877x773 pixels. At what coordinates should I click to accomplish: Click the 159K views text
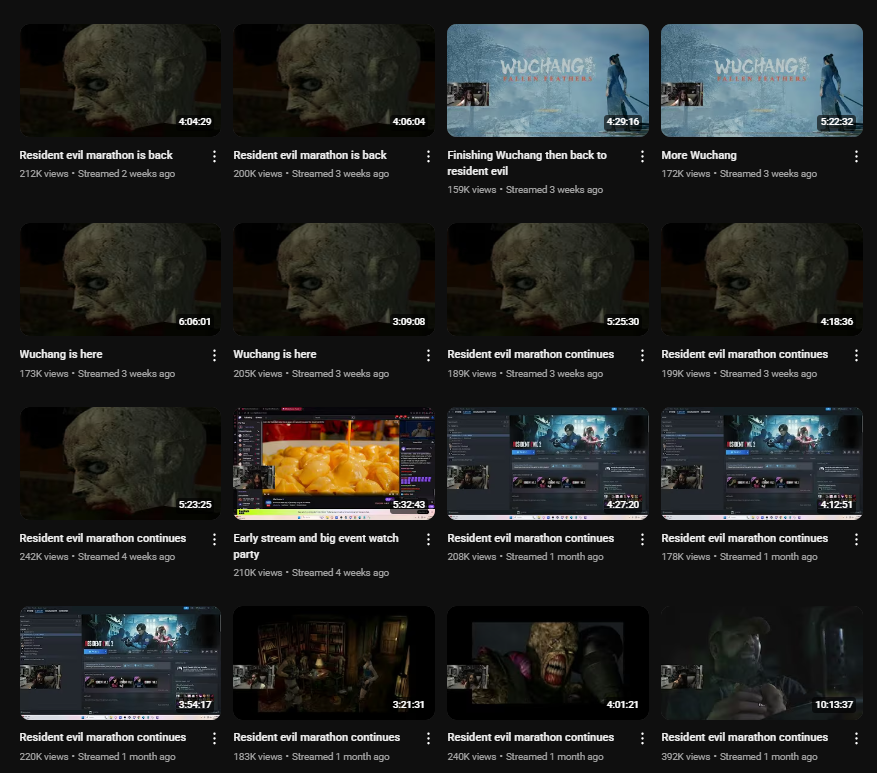(x=471, y=190)
